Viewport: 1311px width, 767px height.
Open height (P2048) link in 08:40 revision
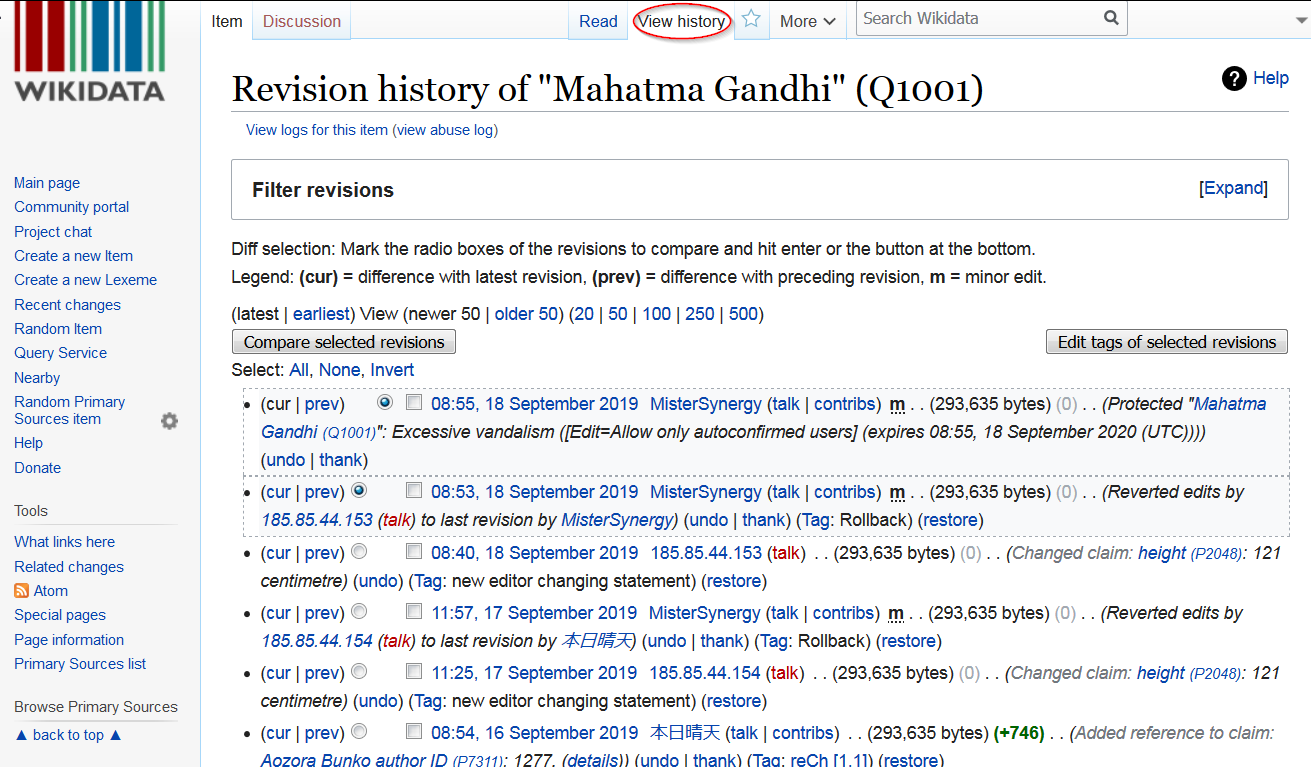point(1189,553)
